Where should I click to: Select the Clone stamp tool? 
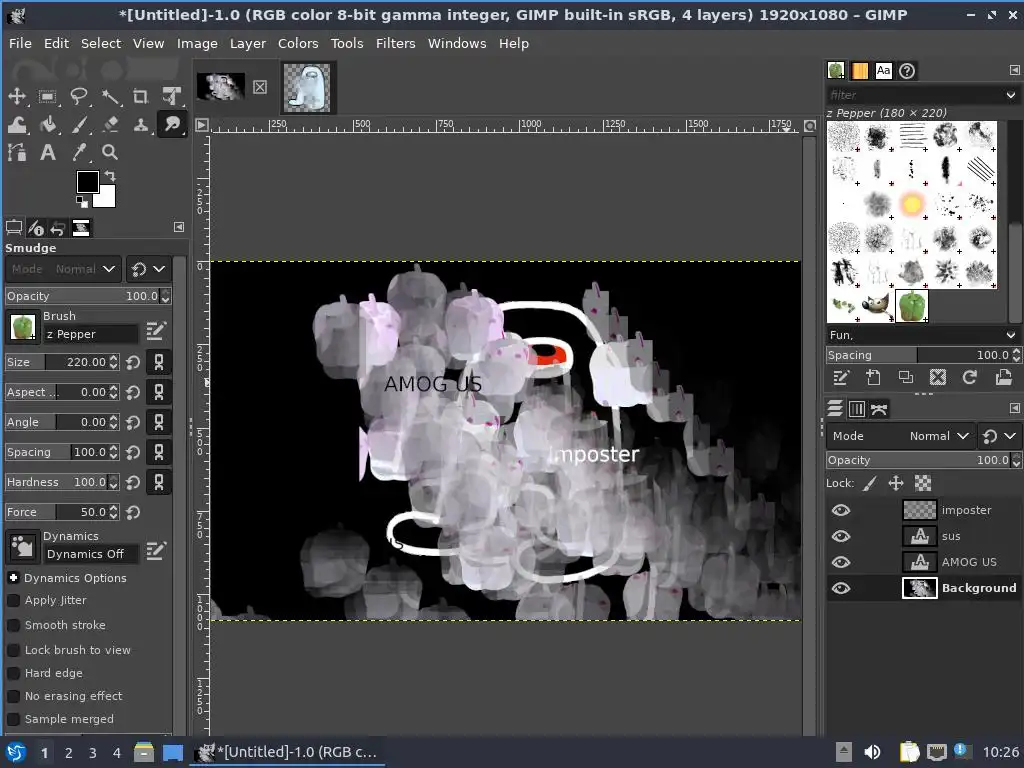pyautogui.click(x=140, y=124)
